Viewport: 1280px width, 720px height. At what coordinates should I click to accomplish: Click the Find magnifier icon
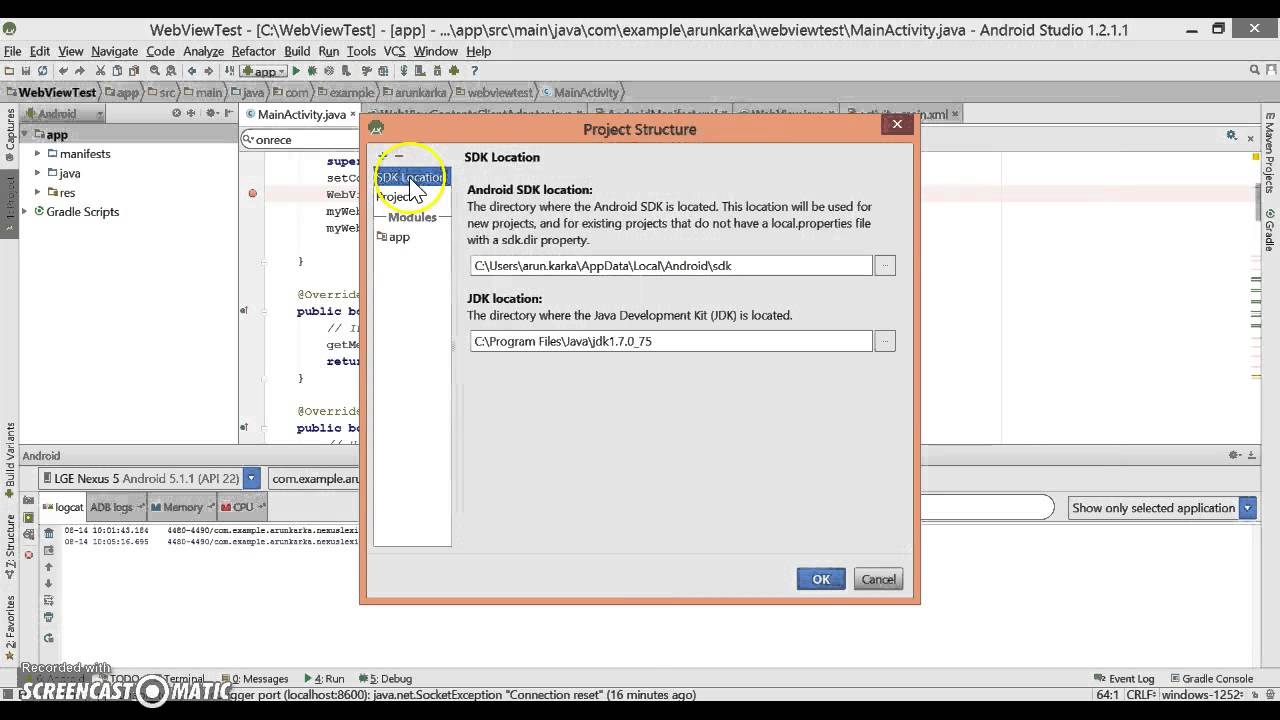(155, 71)
